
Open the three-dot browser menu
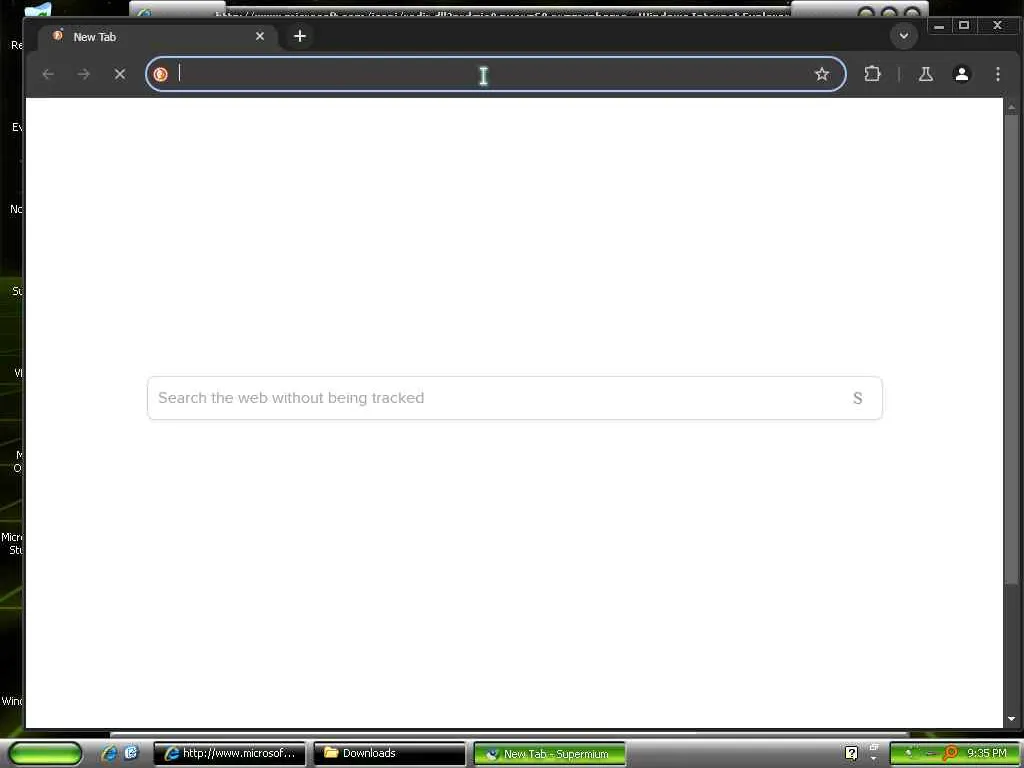pos(998,74)
